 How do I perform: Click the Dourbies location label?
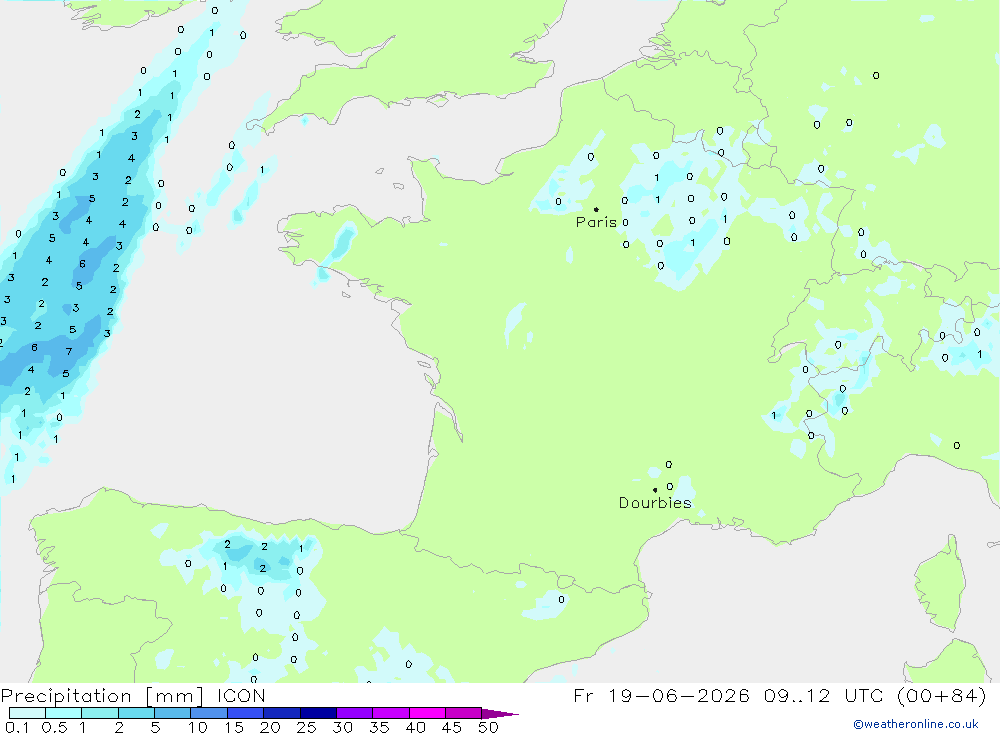pyautogui.click(x=655, y=503)
